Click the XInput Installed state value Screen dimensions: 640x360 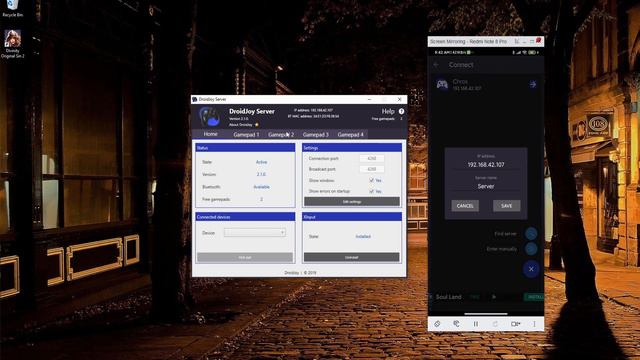coord(363,236)
